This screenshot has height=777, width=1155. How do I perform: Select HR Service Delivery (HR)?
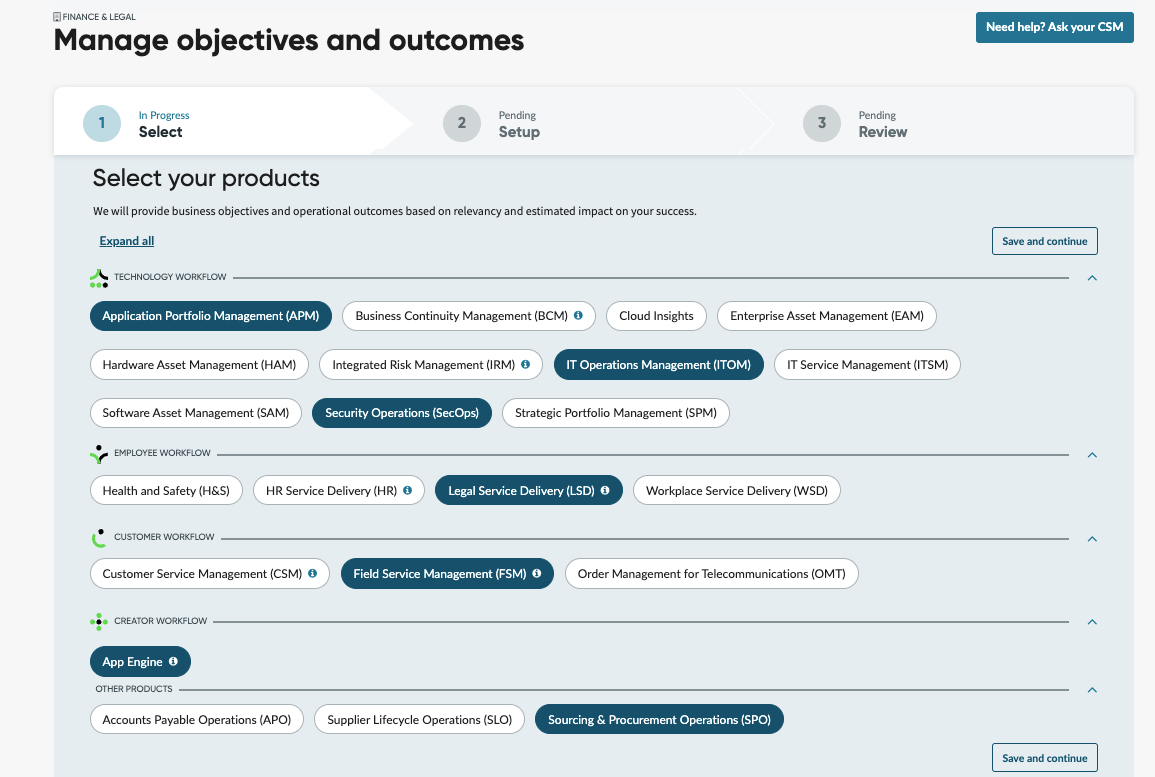click(x=339, y=491)
